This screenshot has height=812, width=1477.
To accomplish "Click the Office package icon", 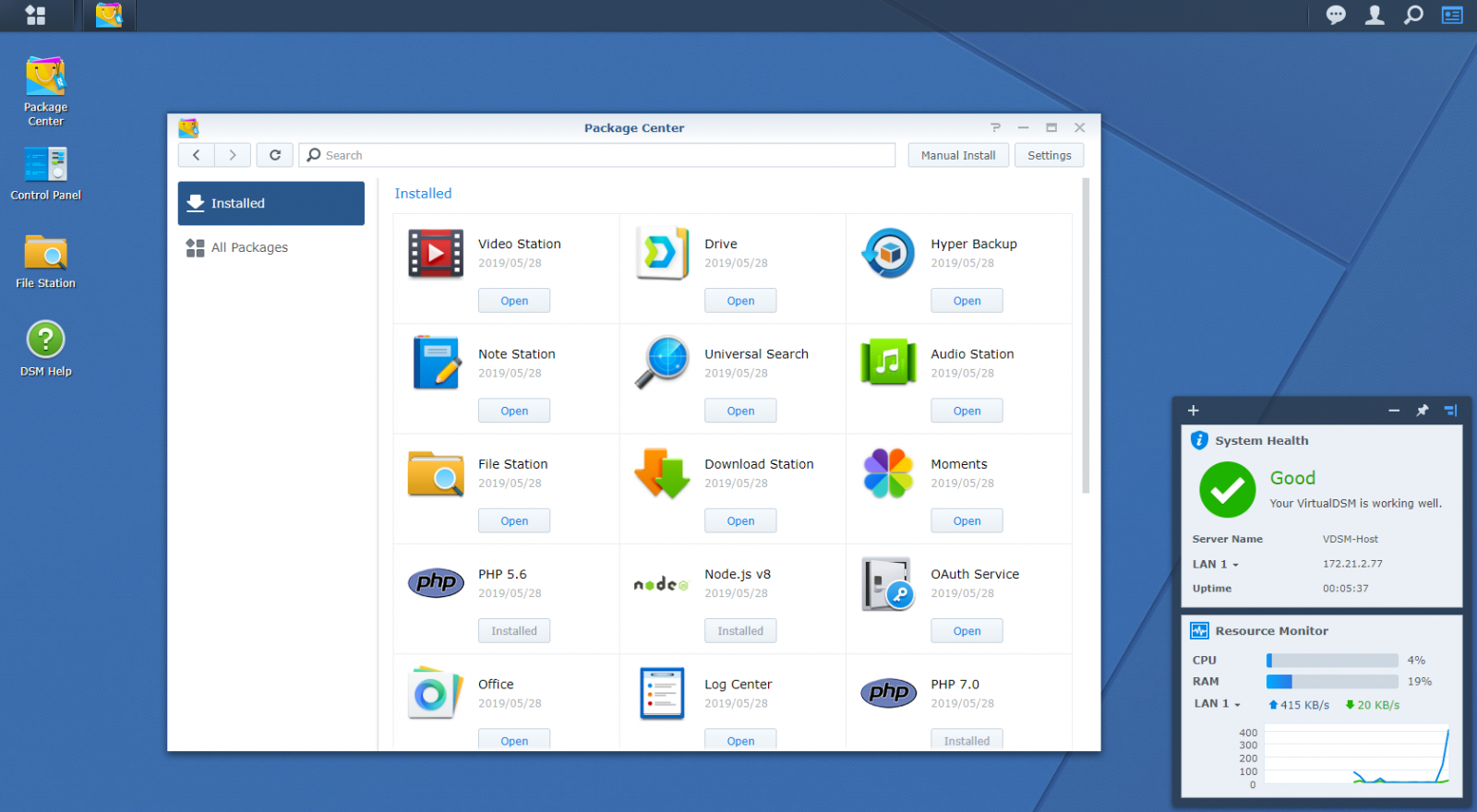I will (436, 693).
